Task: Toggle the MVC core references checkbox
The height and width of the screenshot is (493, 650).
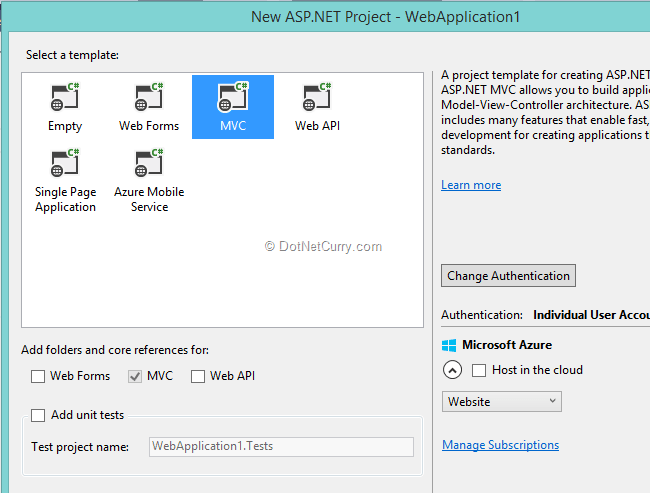Action: click(x=135, y=376)
